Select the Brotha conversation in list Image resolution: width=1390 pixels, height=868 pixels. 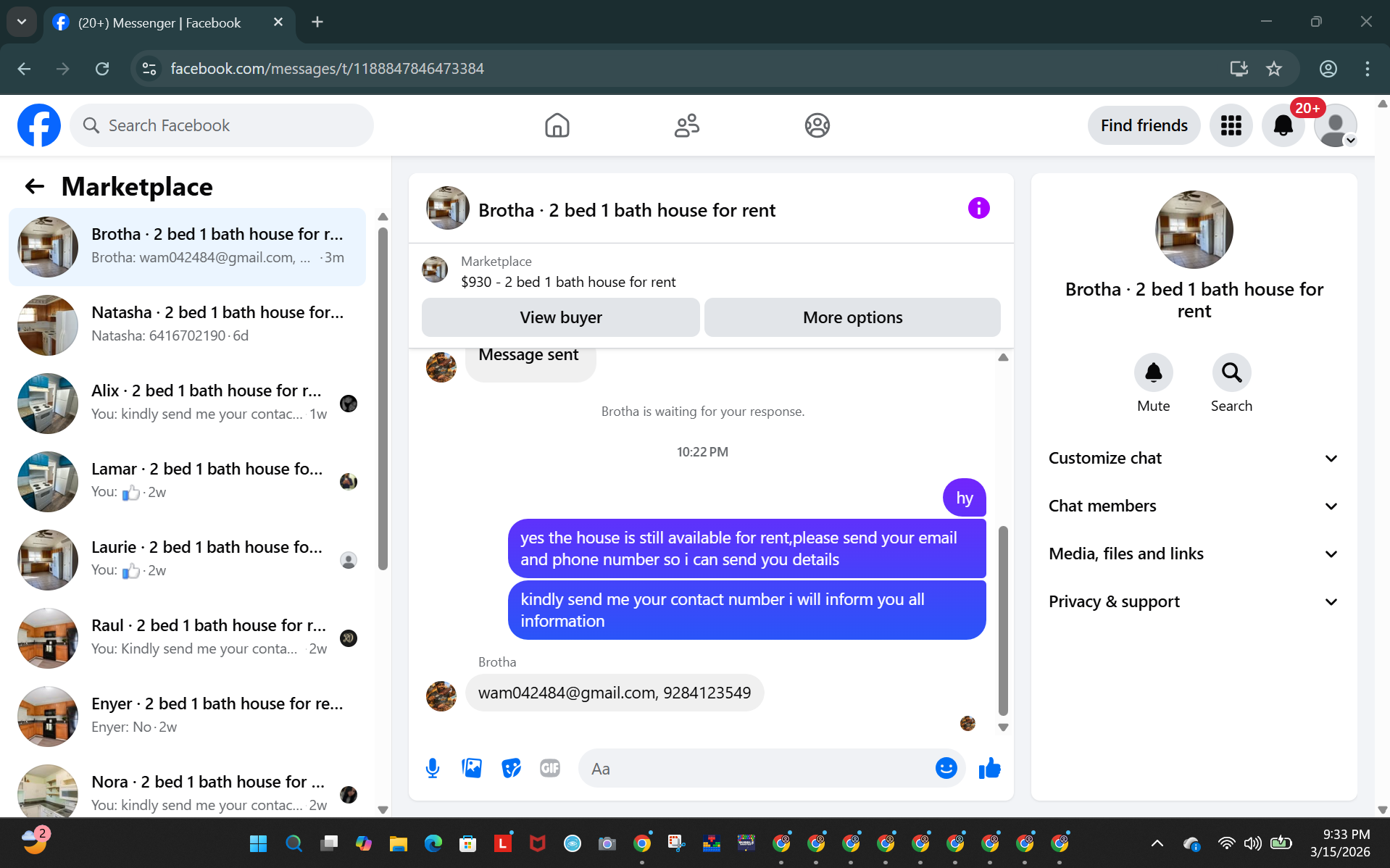[187, 246]
